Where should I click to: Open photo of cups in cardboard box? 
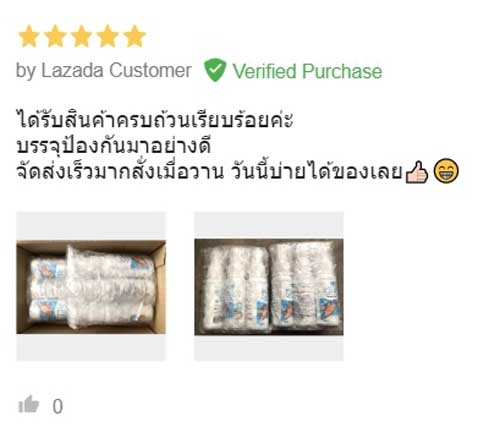(x=91, y=287)
